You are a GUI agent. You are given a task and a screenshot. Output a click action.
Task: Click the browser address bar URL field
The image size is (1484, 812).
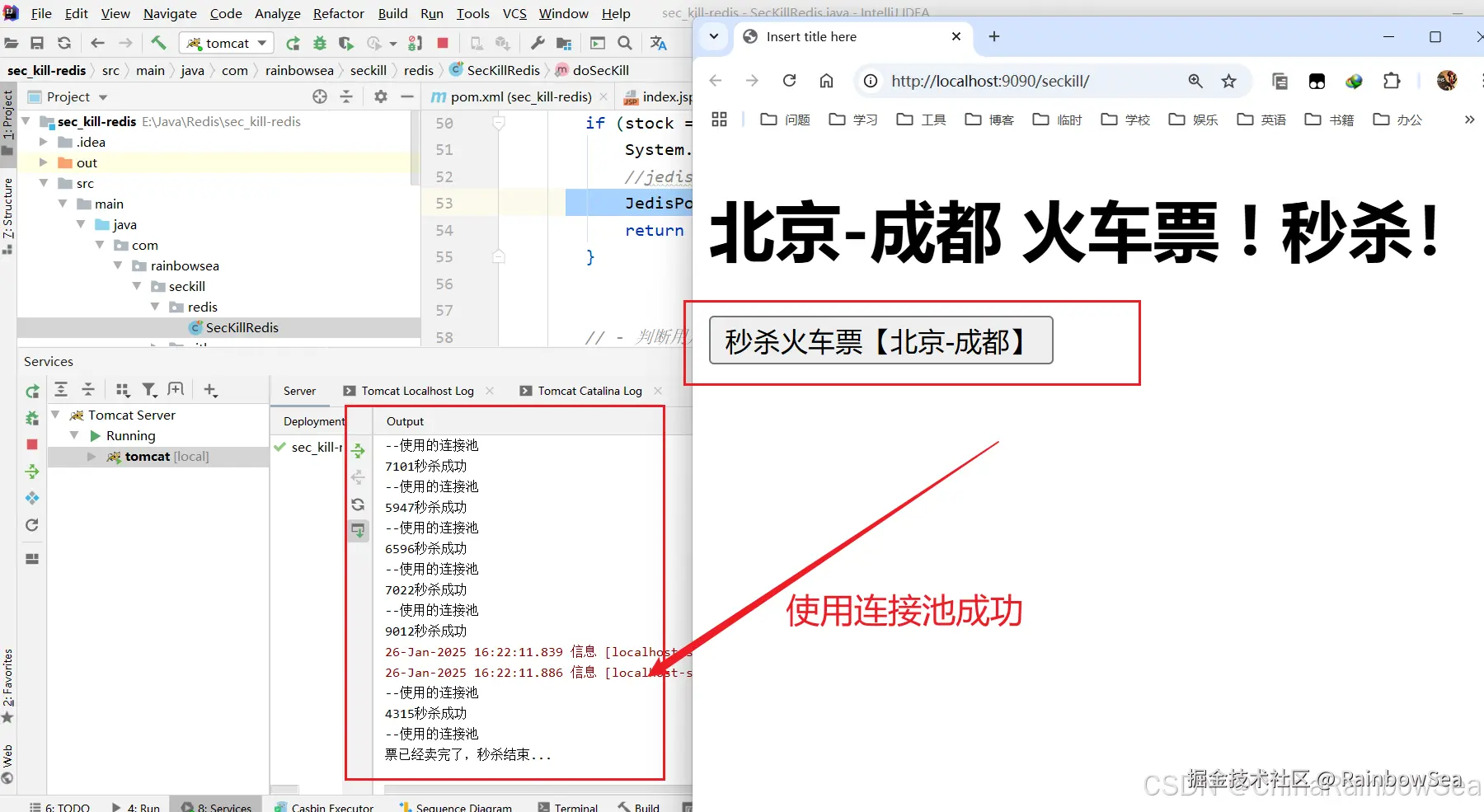click(x=989, y=80)
